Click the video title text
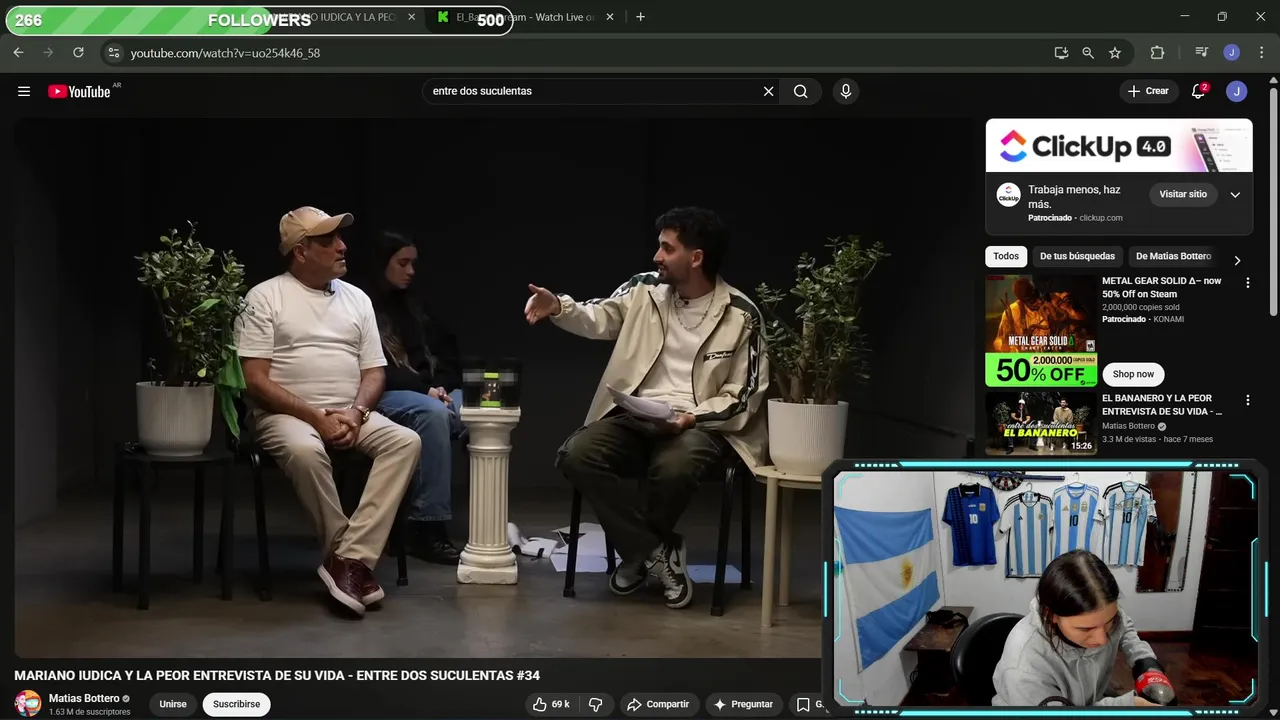The height and width of the screenshot is (720, 1280). click(x=277, y=675)
